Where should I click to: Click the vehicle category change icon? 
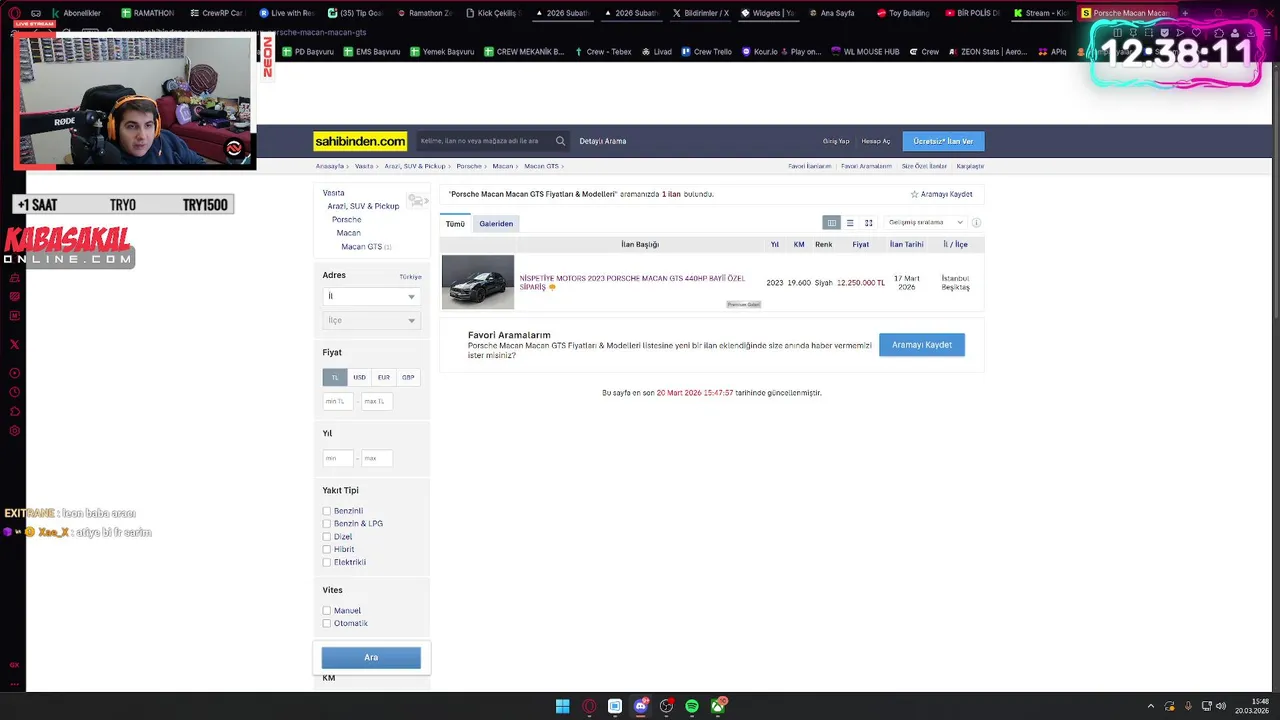point(417,200)
